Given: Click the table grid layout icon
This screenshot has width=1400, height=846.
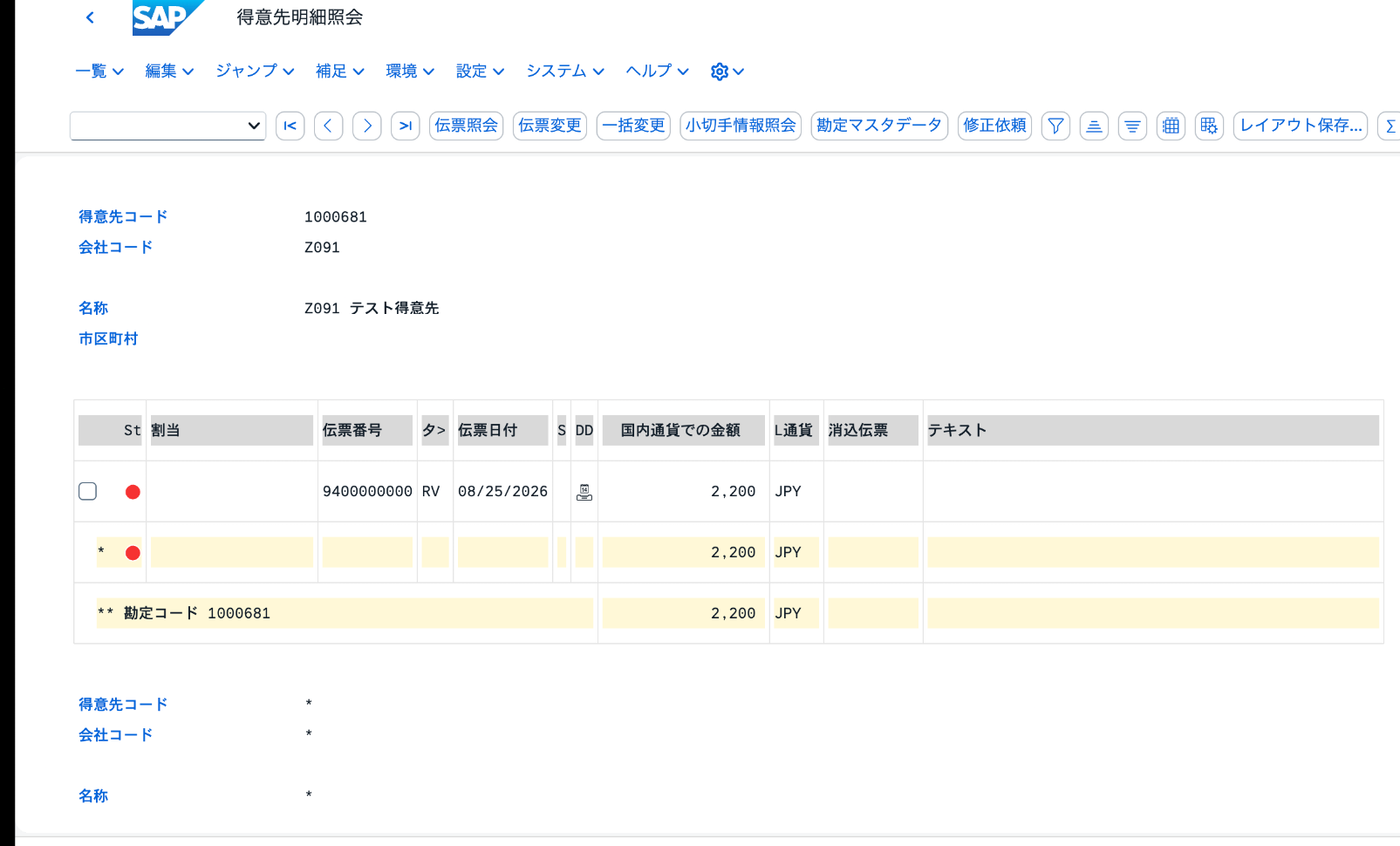Looking at the screenshot, I should pyautogui.click(x=1171, y=126).
